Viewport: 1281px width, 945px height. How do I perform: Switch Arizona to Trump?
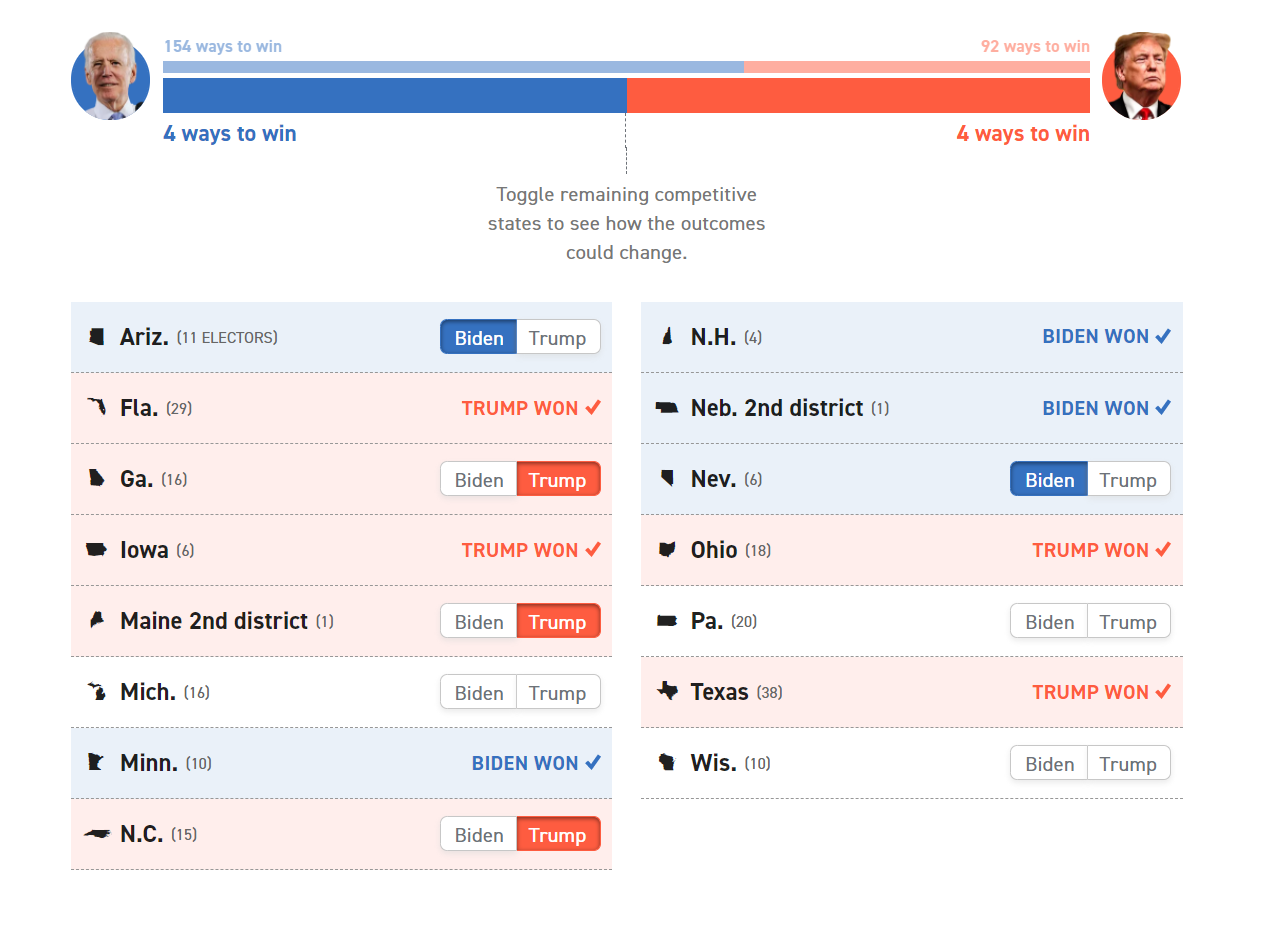(x=557, y=338)
